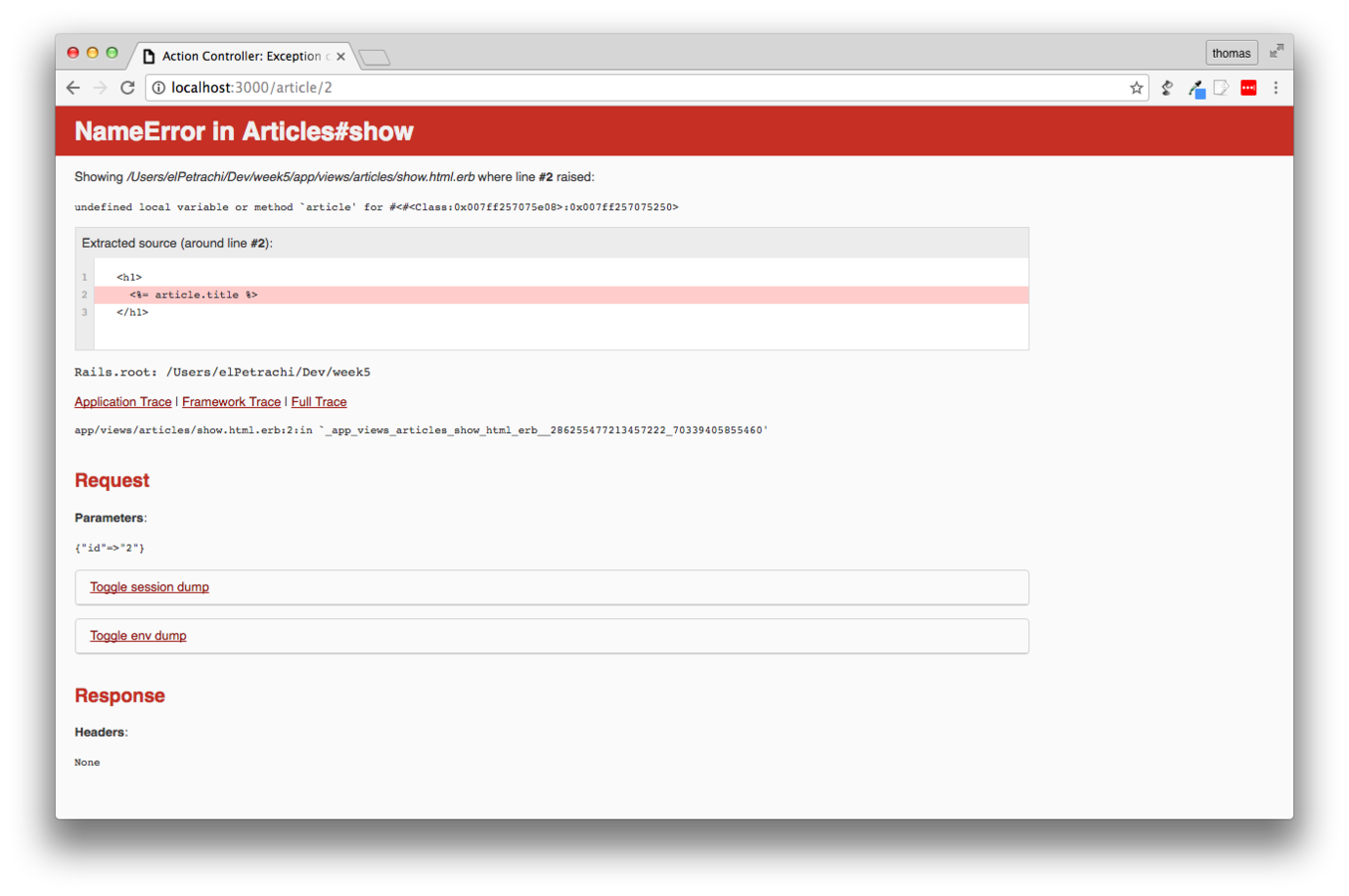Screen dimensions: 1349x896
Task: View site info icon in the address bar
Action: (x=158, y=88)
